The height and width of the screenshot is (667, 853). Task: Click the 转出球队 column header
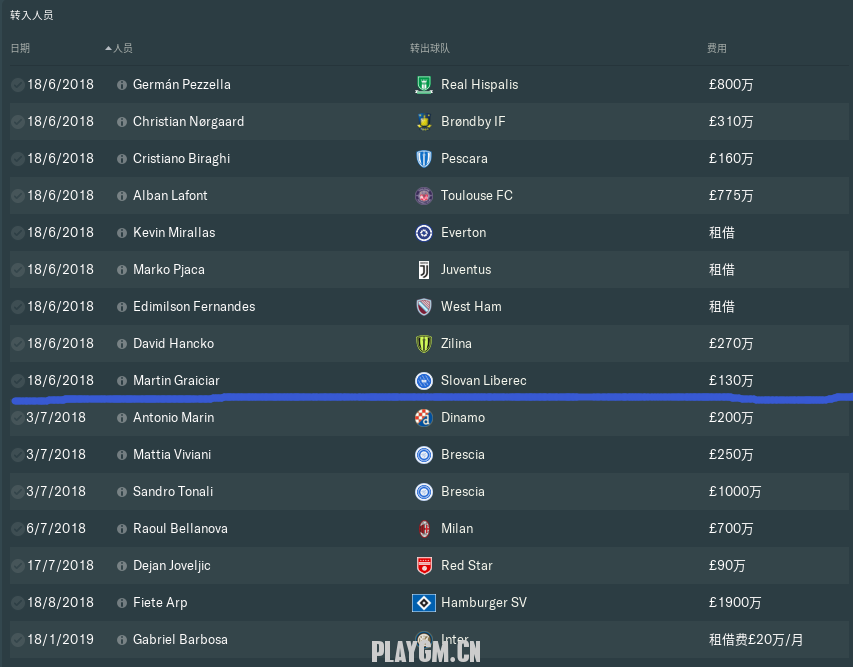point(430,48)
